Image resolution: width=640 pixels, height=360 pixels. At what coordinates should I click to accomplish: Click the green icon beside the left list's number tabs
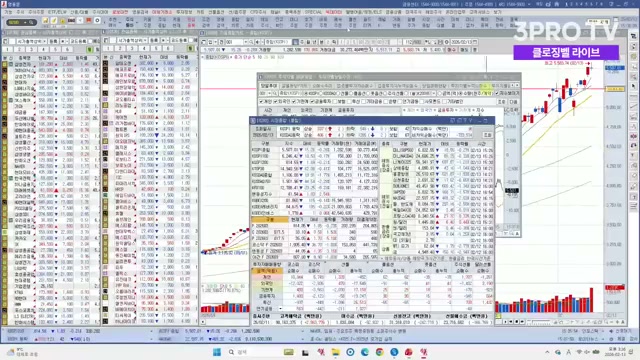click(x=90, y=49)
